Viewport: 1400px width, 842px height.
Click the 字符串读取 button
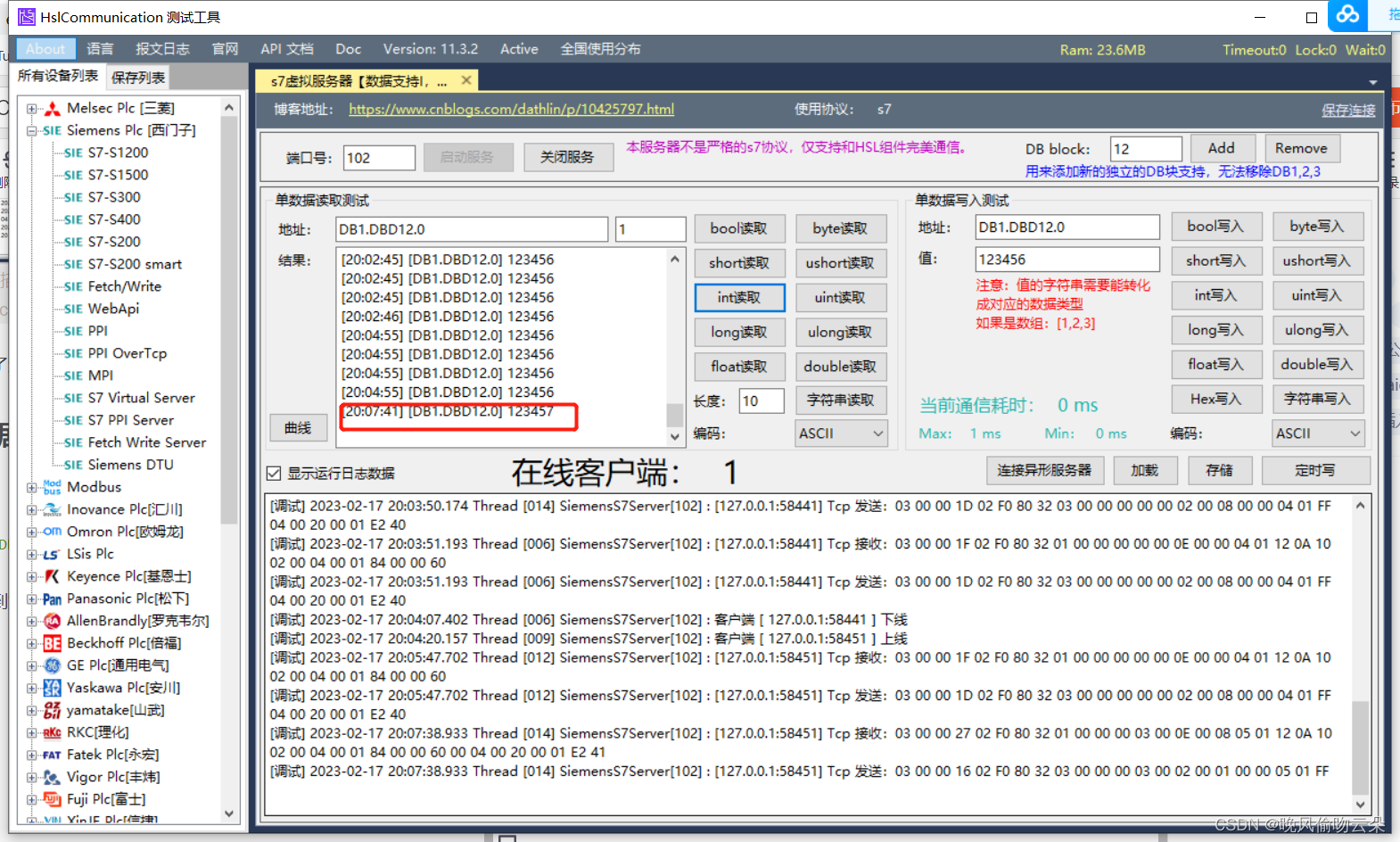841,400
